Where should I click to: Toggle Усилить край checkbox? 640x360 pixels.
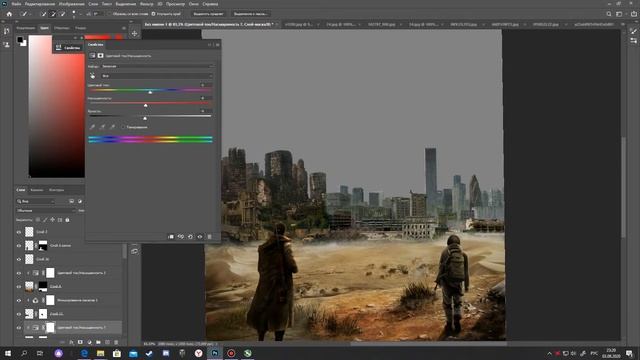click(153, 14)
